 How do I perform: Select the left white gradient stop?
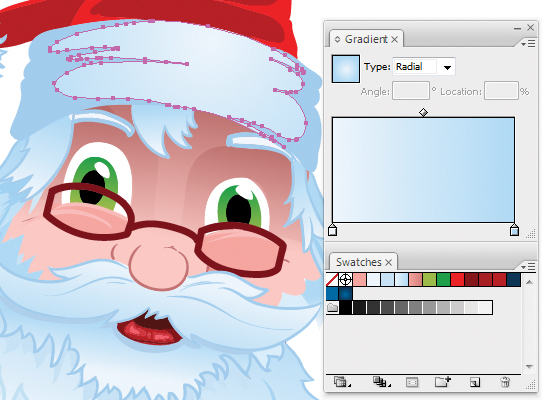(x=333, y=230)
